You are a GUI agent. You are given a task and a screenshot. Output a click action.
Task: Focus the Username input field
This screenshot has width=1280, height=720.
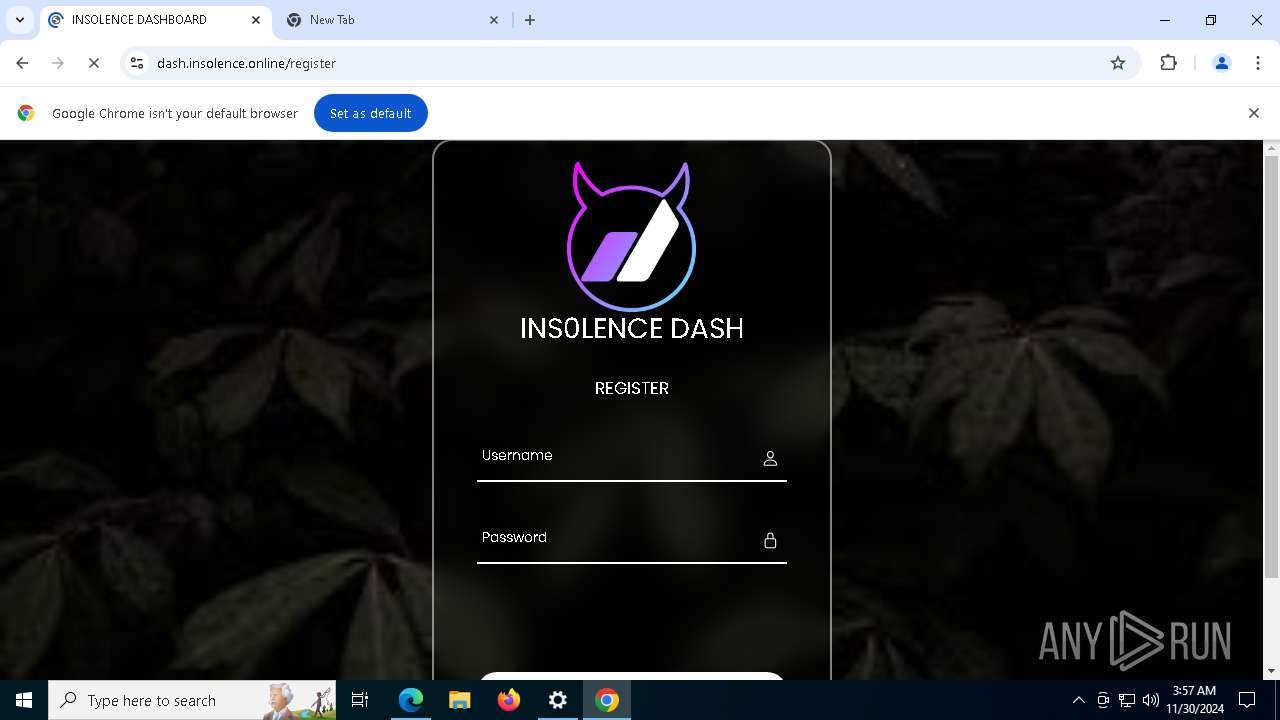click(631, 457)
